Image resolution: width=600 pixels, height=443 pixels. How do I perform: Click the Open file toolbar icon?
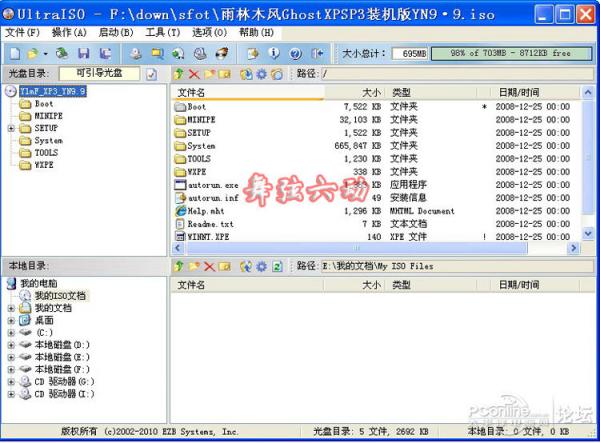[33, 54]
